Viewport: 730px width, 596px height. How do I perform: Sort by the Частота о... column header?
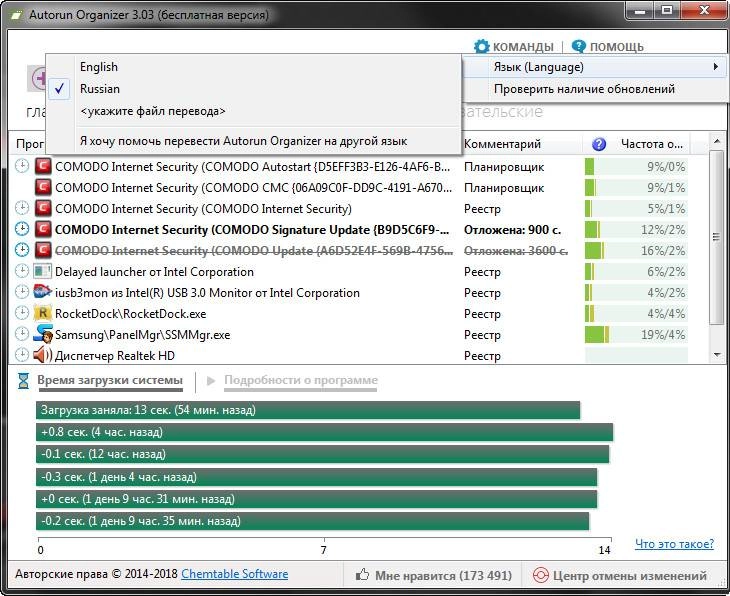coord(652,144)
